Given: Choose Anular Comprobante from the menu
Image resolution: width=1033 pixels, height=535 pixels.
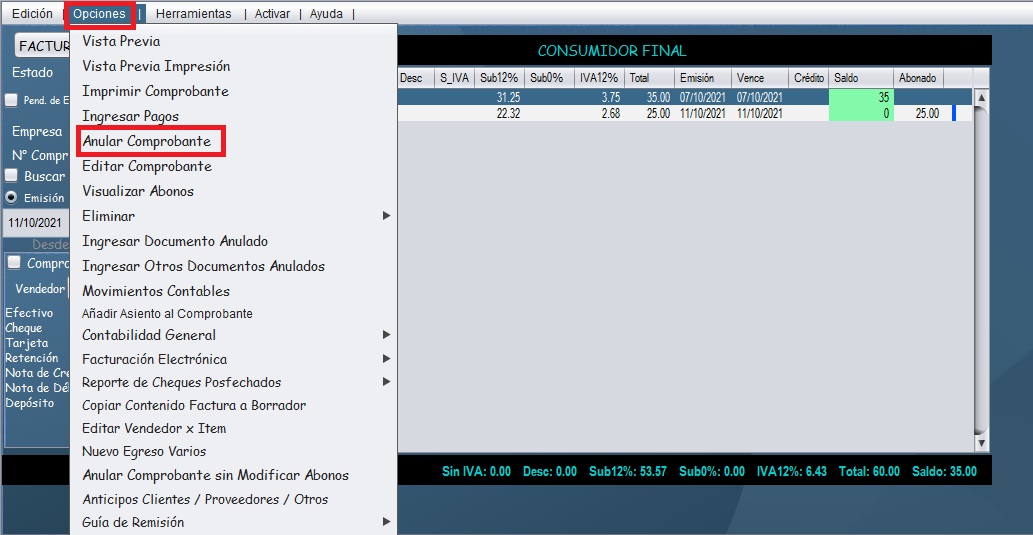Looking at the screenshot, I should (147, 141).
